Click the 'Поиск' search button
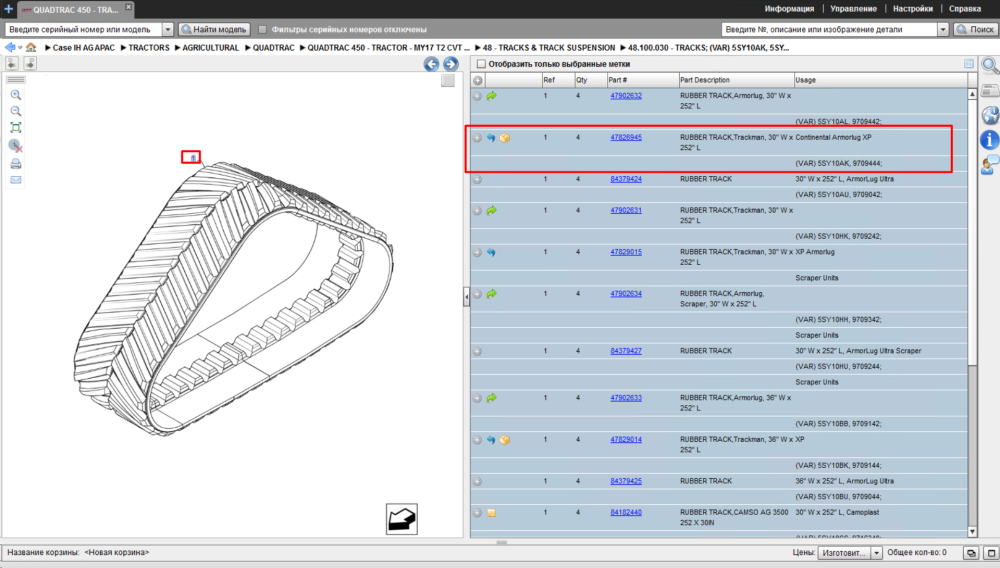Viewport: 1000px width, 568px height. [976, 29]
